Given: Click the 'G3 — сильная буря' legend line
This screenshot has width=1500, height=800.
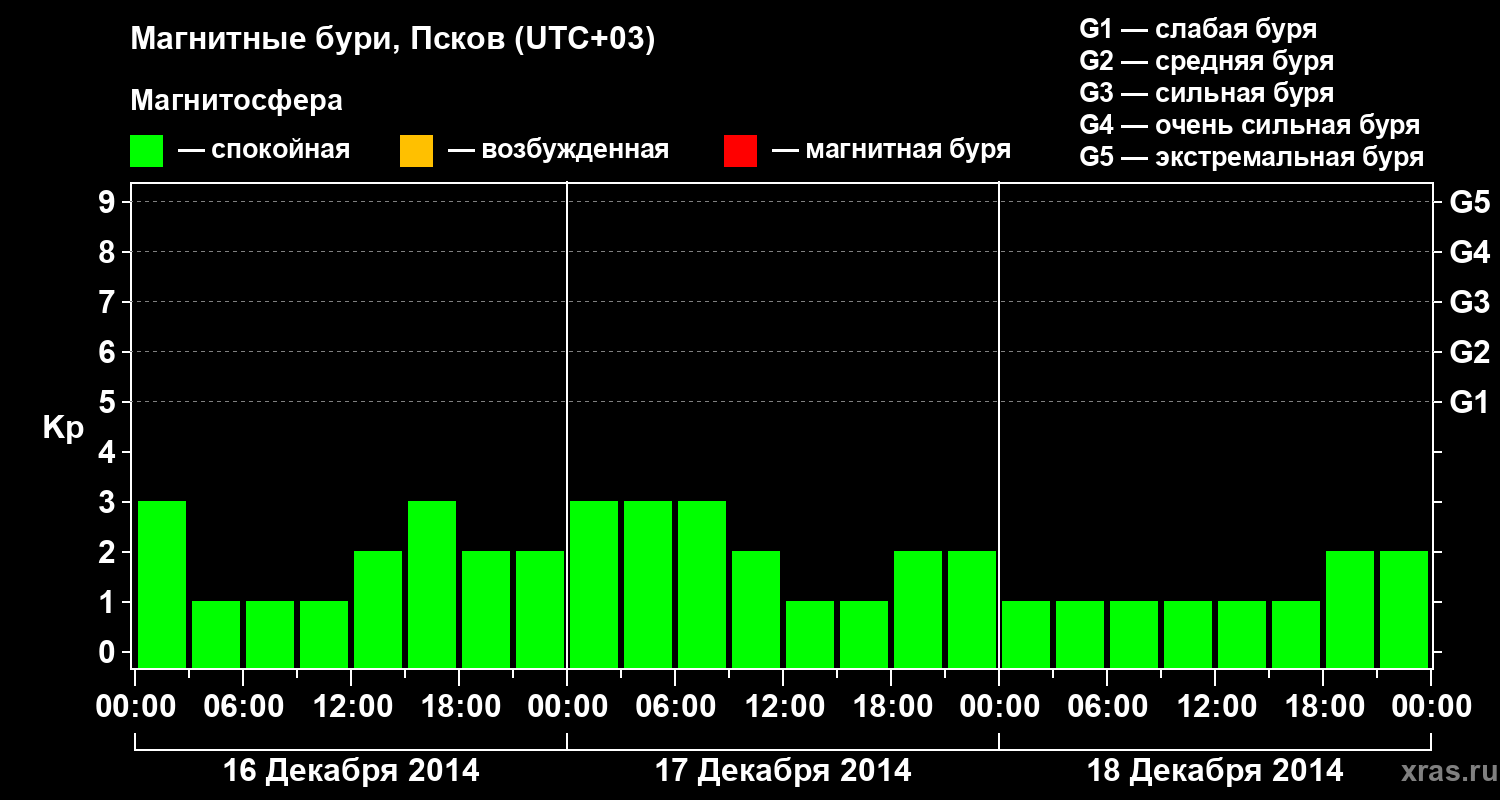Looking at the screenshot, I should pos(1207,93).
